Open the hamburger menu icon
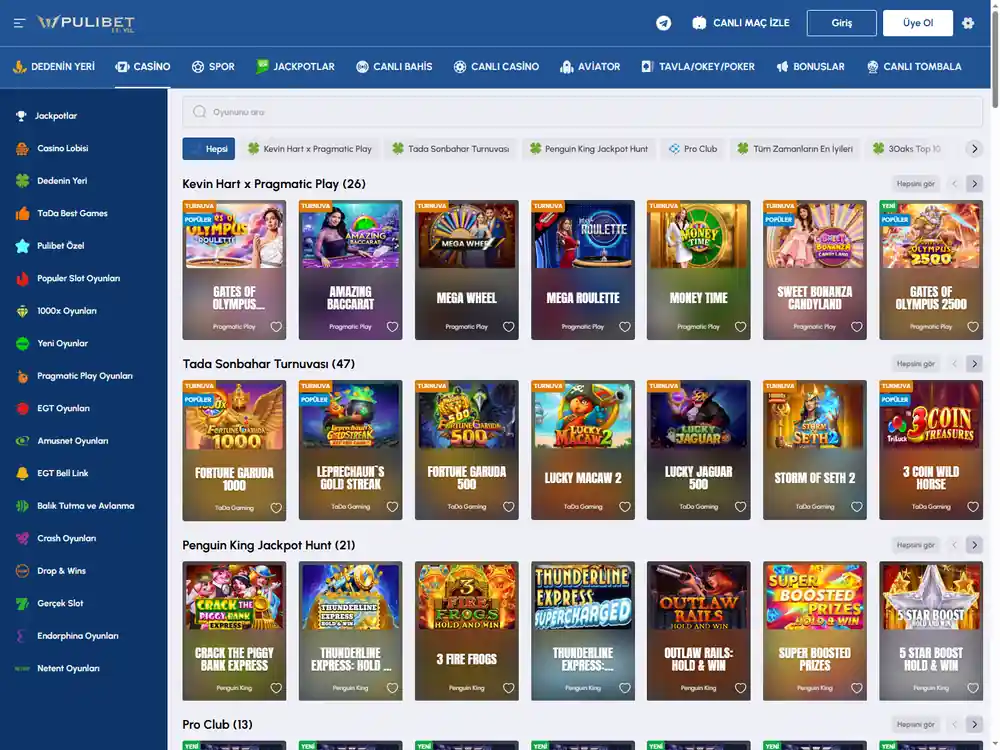Screen dimensions: 1000x750 click(x=19, y=23)
